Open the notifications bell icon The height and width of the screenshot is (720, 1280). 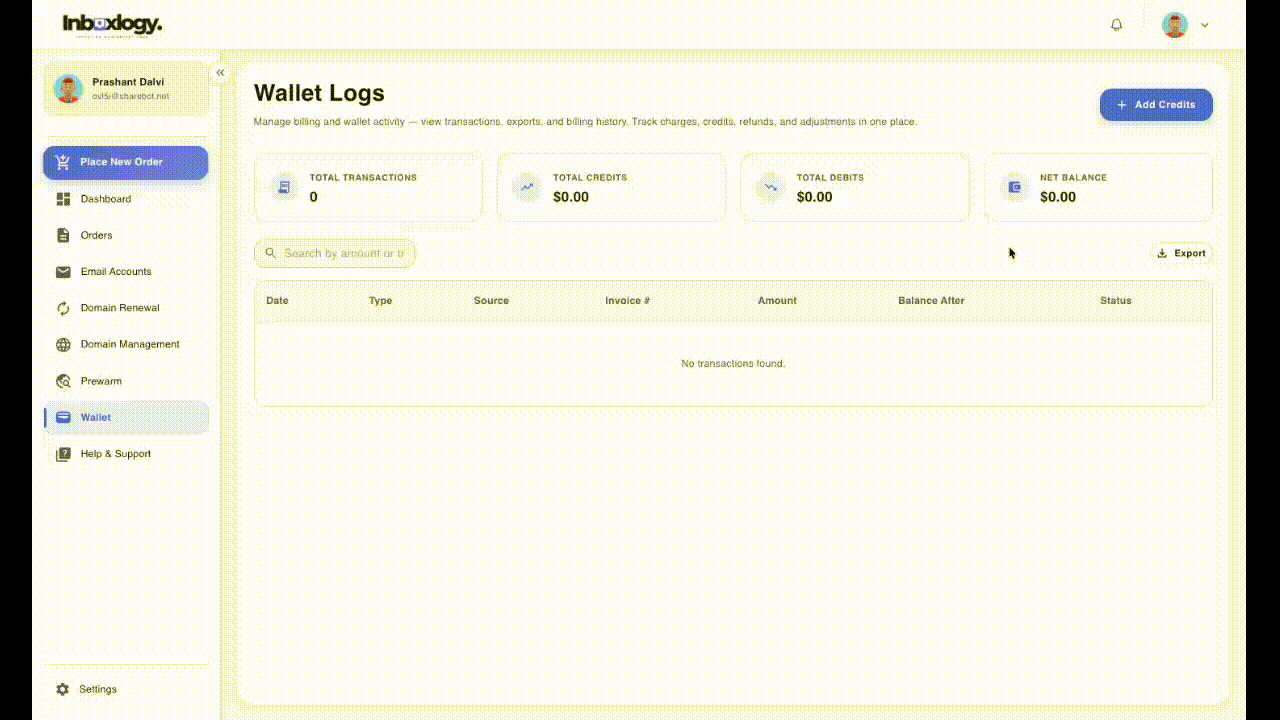(x=1117, y=25)
